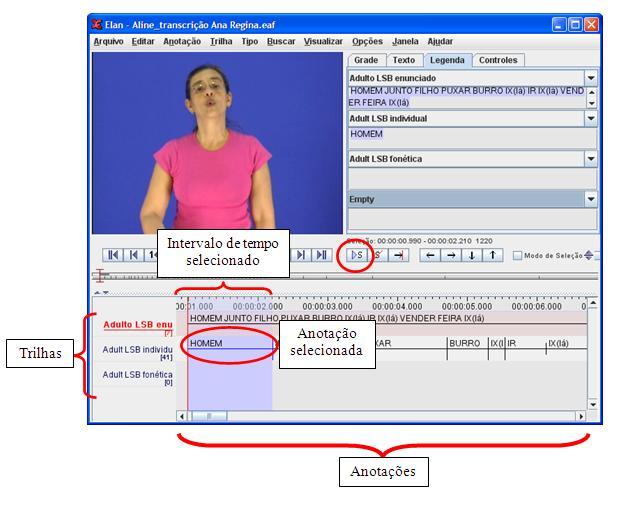Click the selection mode up-down arrows
The width and height of the screenshot is (624, 518).
pyautogui.click(x=589, y=256)
